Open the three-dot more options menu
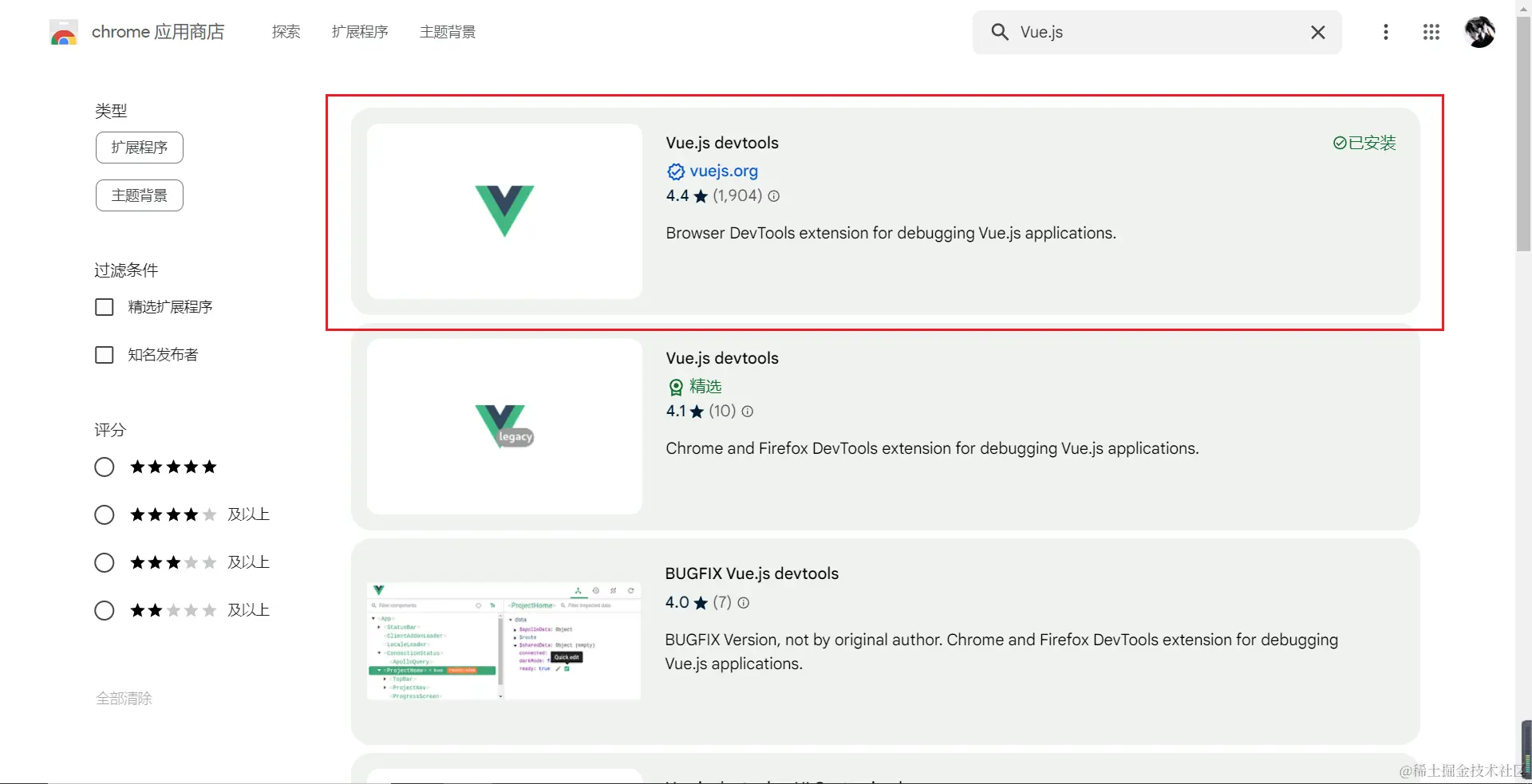The height and width of the screenshot is (784, 1532). [1386, 32]
